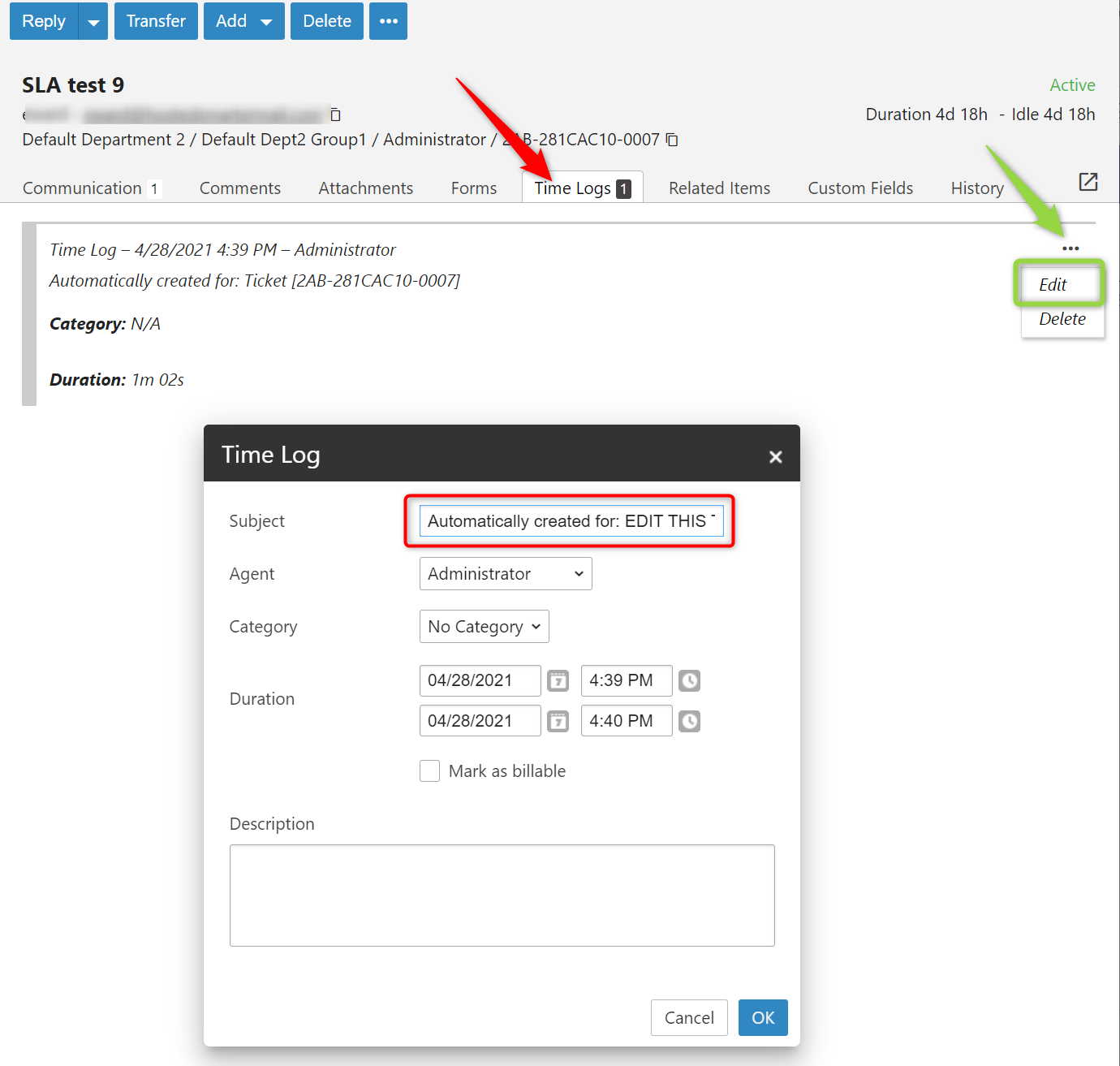Choose Edit from the time log menu
Screen dimensions: 1120x1066
click(x=1053, y=285)
